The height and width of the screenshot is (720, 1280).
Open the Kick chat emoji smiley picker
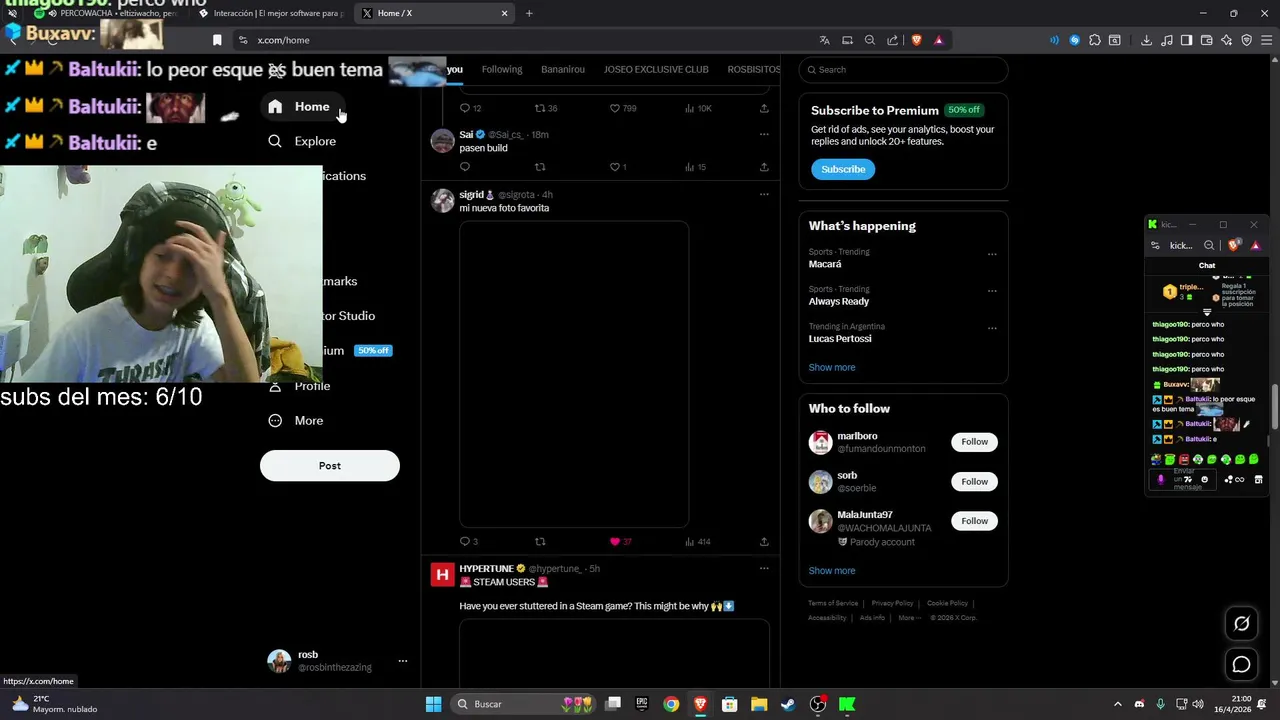click(x=1204, y=479)
